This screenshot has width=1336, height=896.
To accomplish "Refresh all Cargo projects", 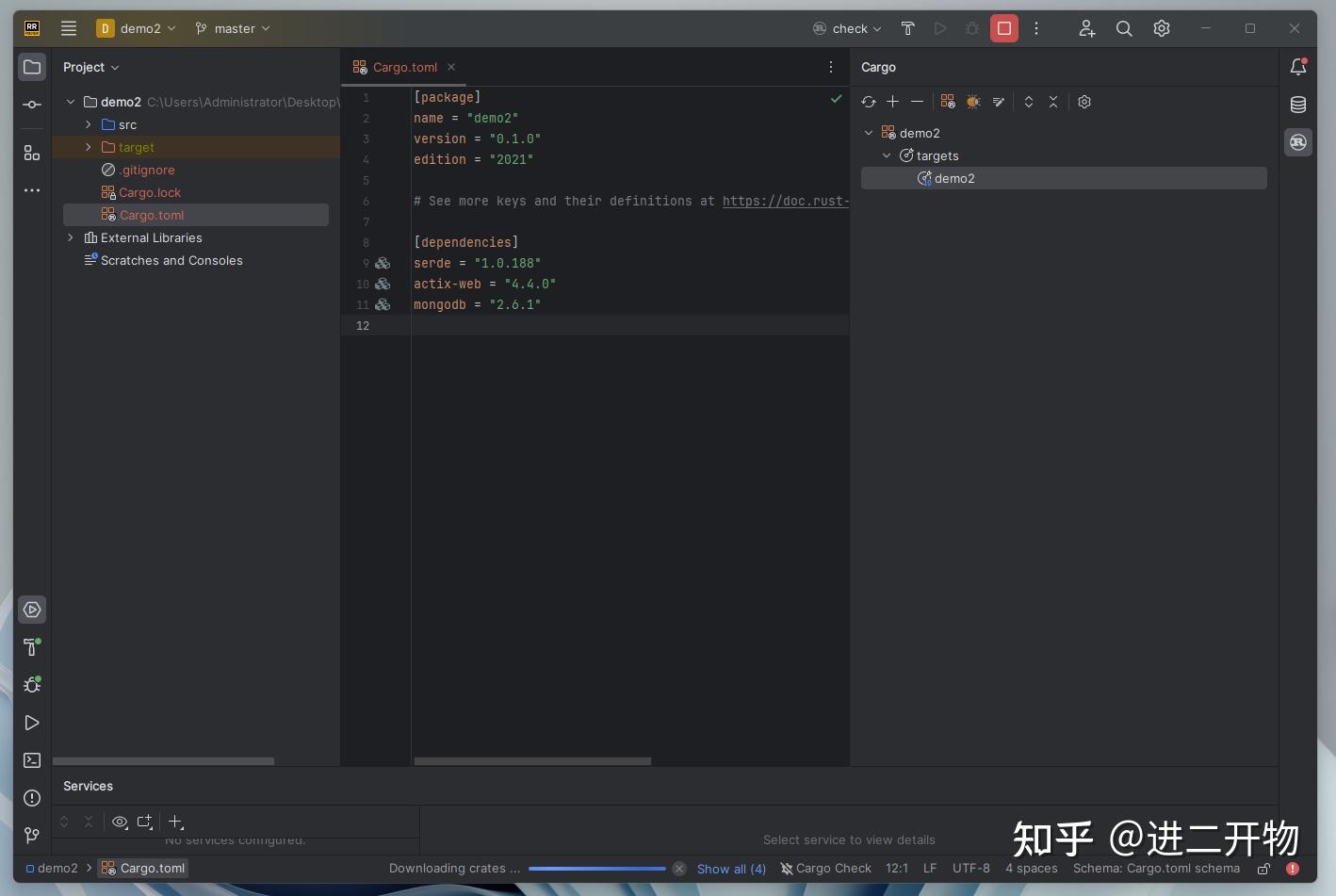I will coord(869,102).
